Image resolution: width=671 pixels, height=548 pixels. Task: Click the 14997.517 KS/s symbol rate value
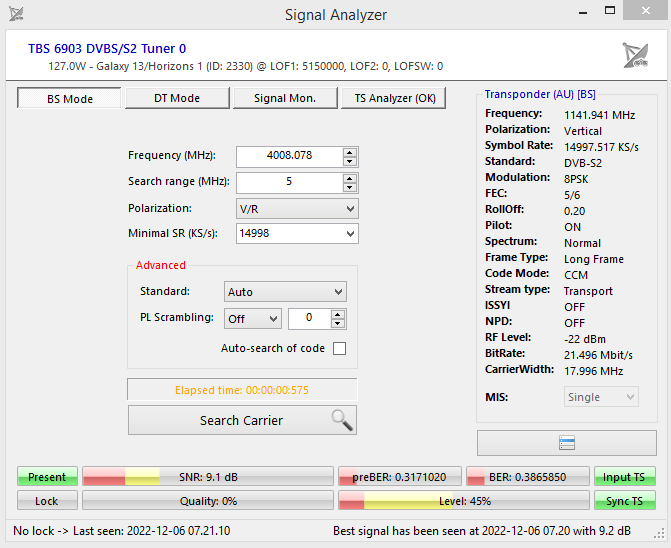tap(601, 147)
